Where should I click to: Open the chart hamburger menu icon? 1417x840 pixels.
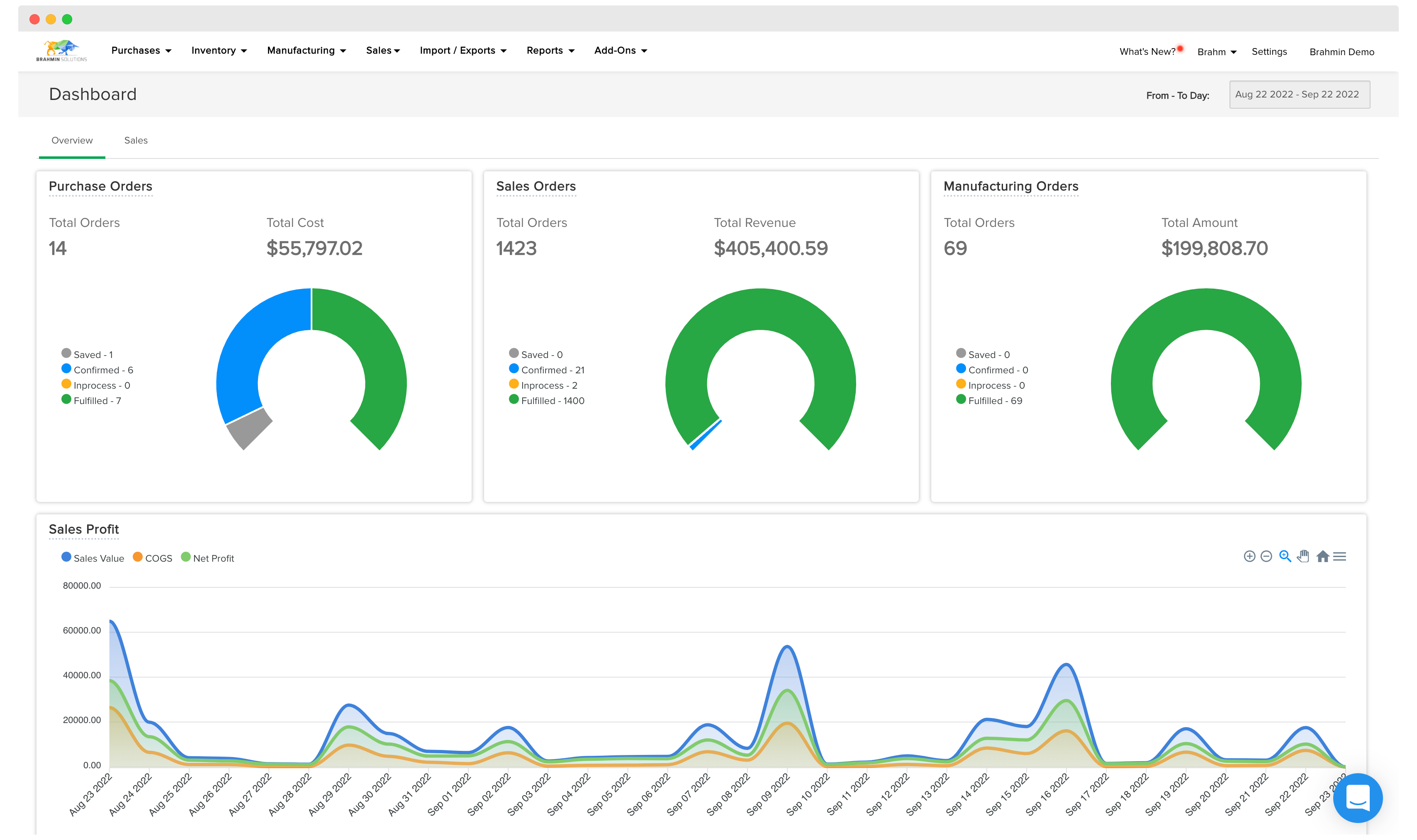(1339, 556)
